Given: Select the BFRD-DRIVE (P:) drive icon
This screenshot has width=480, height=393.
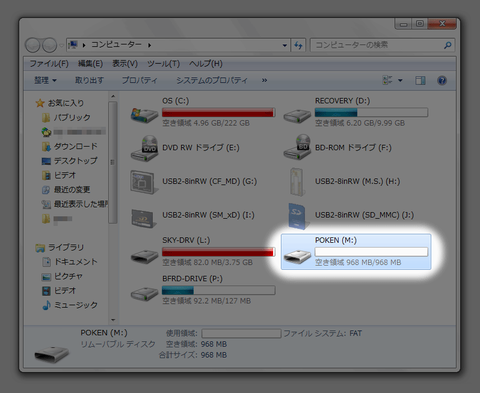Looking at the screenshot, I should (144, 294).
